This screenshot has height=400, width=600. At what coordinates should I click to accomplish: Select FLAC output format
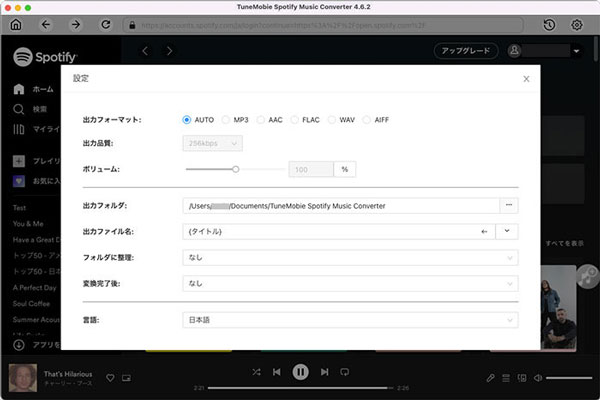click(294, 120)
